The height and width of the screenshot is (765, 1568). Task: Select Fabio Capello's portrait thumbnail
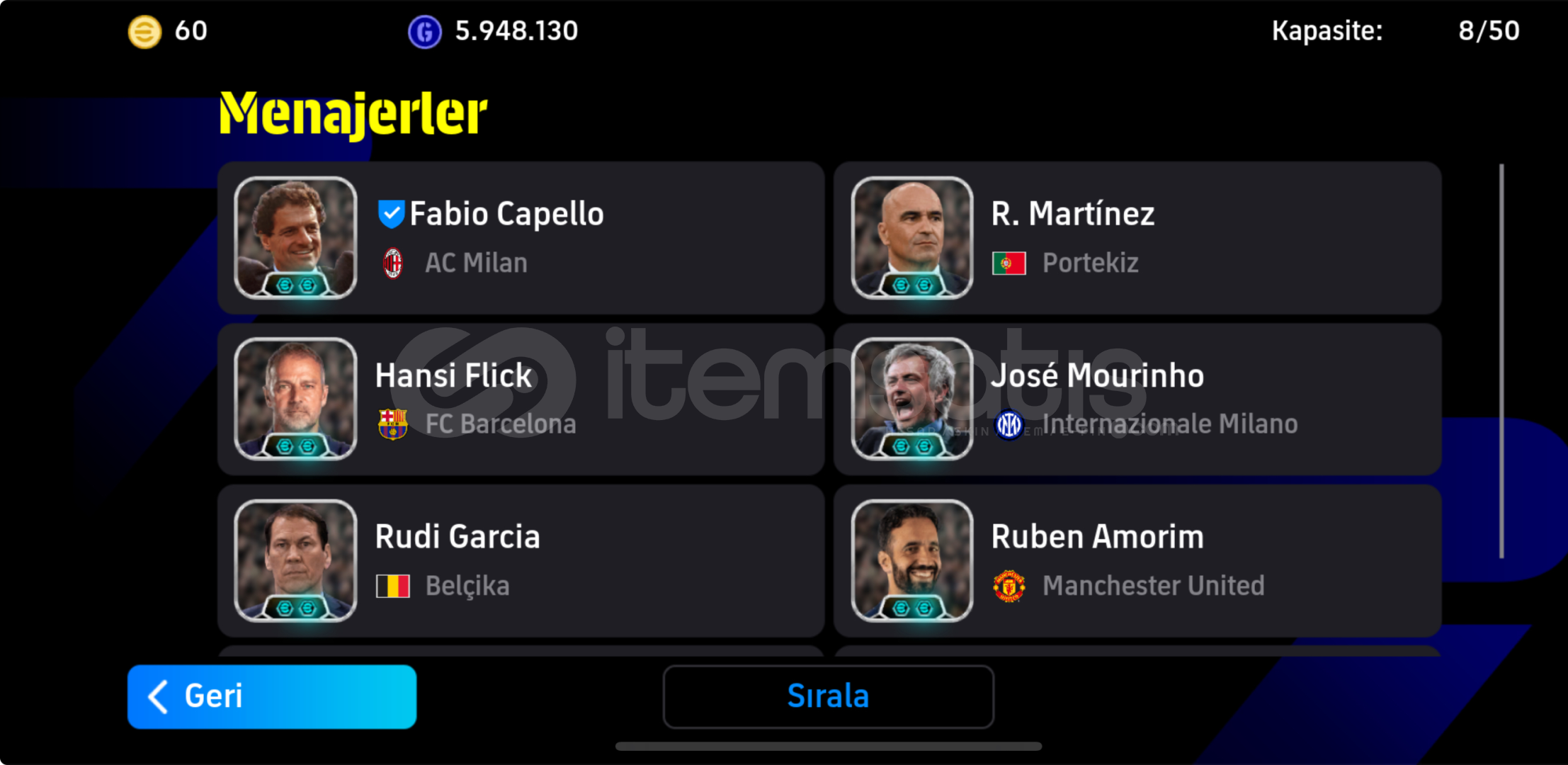tap(296, 237)
